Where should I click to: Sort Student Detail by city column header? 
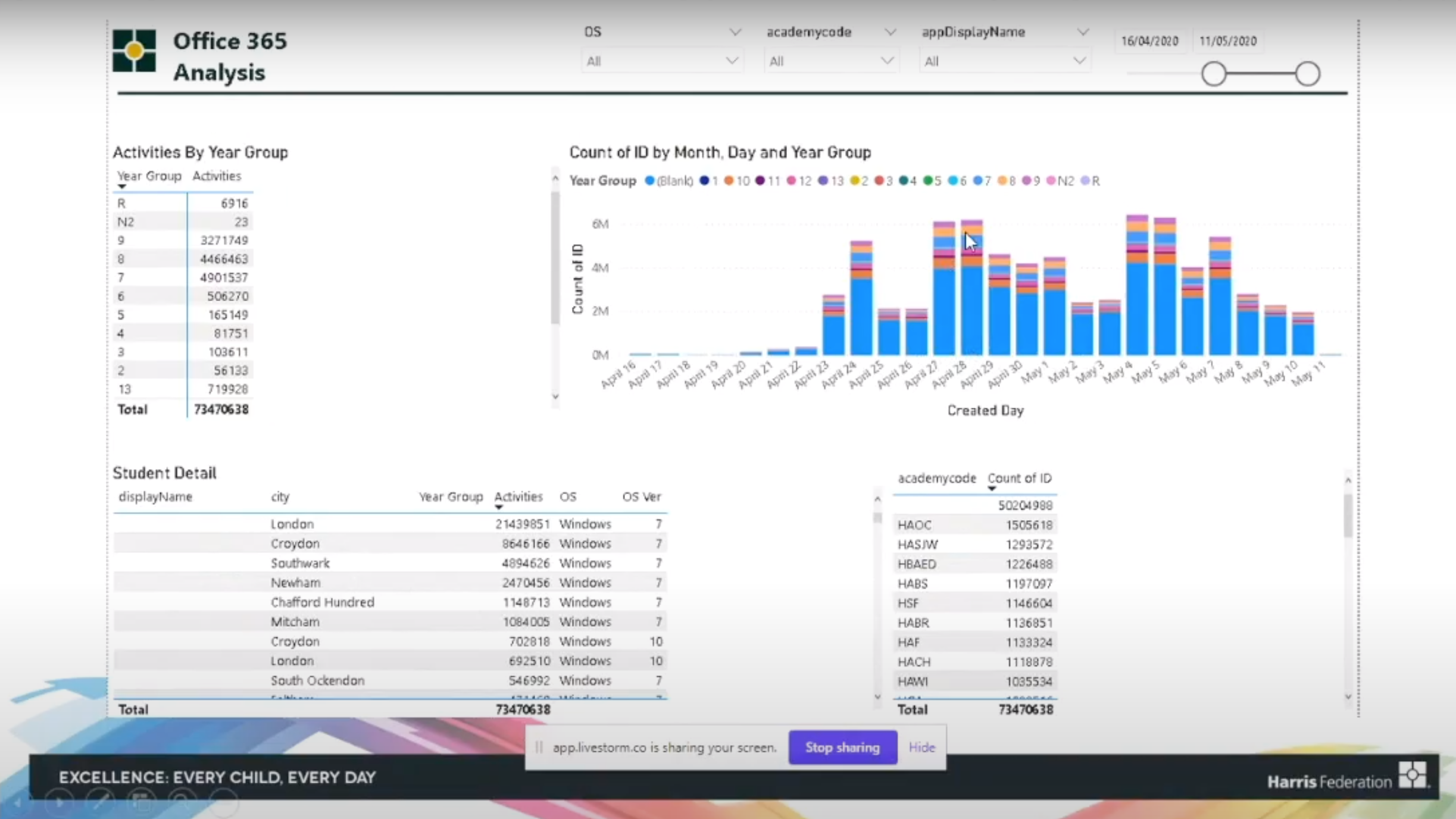(280, 496)
